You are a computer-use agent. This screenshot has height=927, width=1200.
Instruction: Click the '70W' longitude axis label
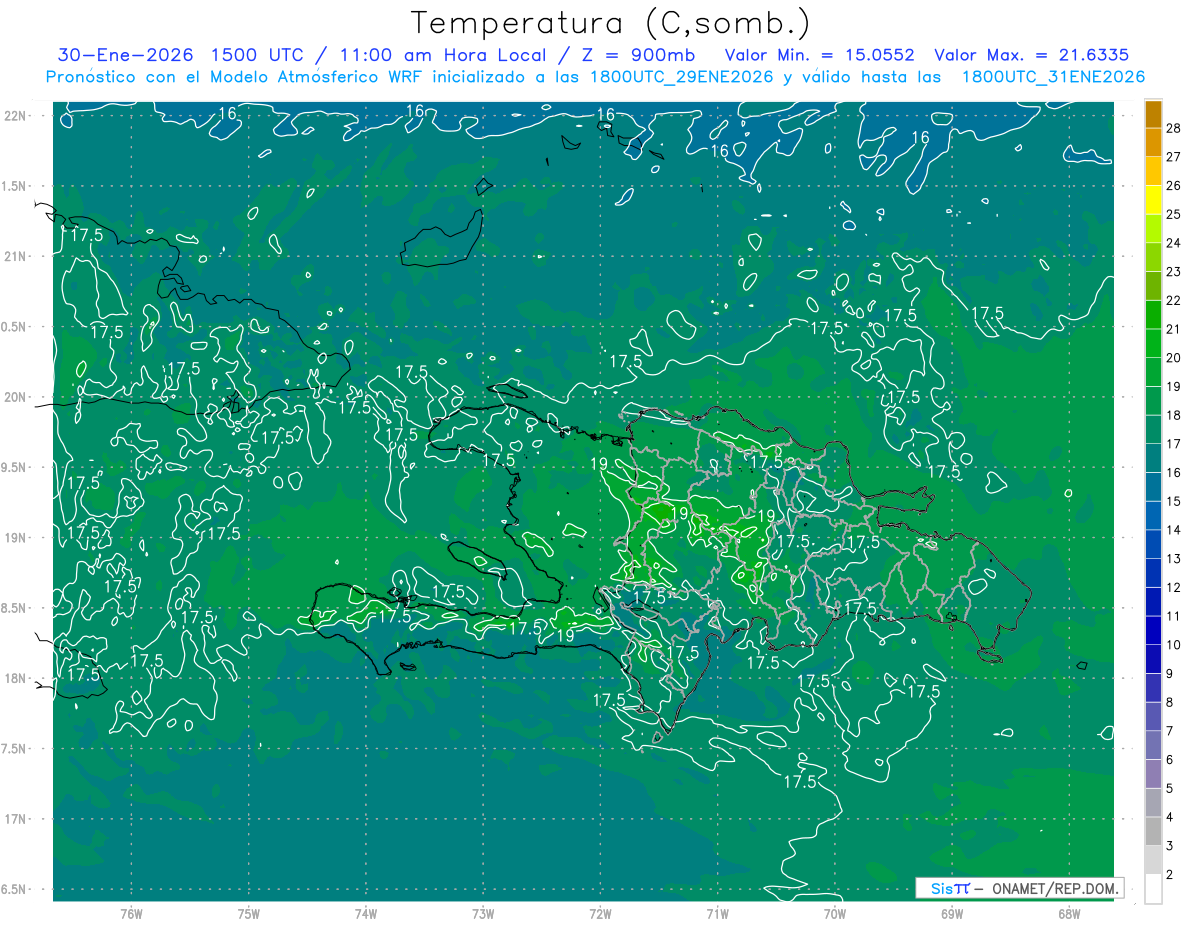click(x=835, y=913)
